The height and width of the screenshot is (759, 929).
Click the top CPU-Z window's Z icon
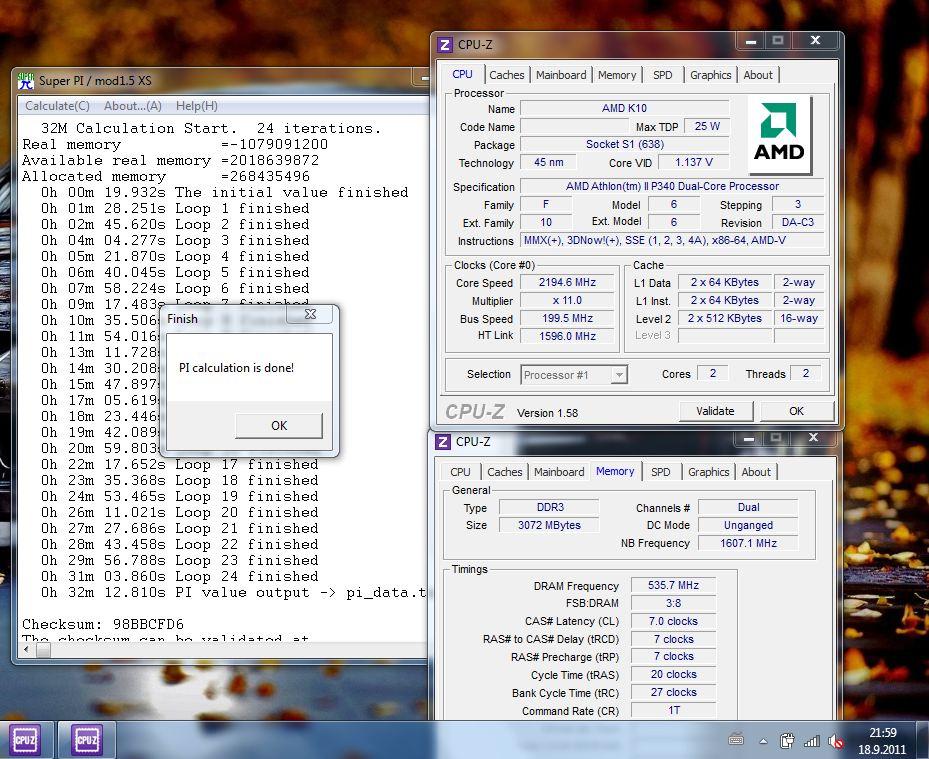[x=444, y=44]
